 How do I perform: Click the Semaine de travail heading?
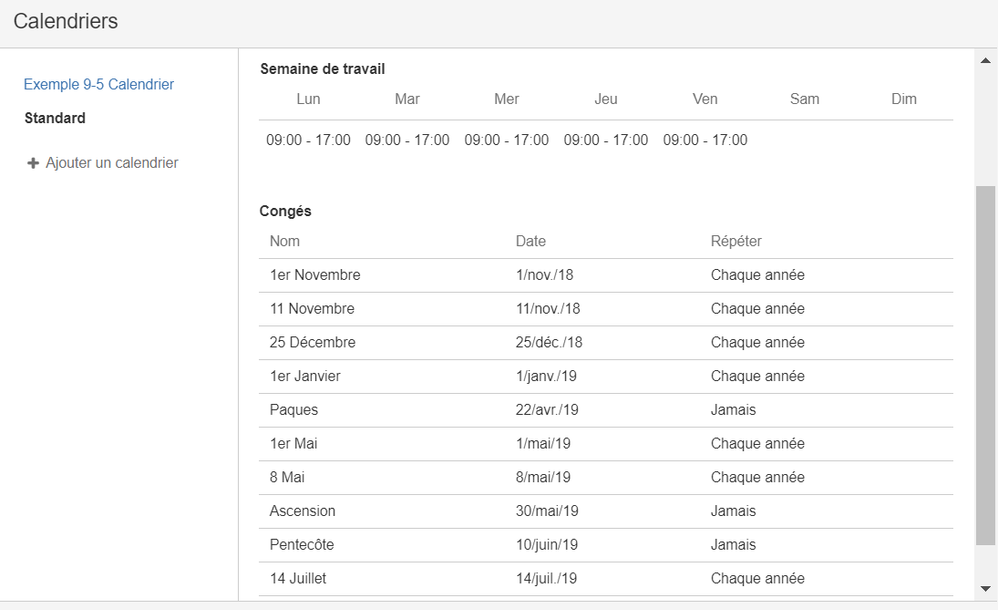click(323, 69)
